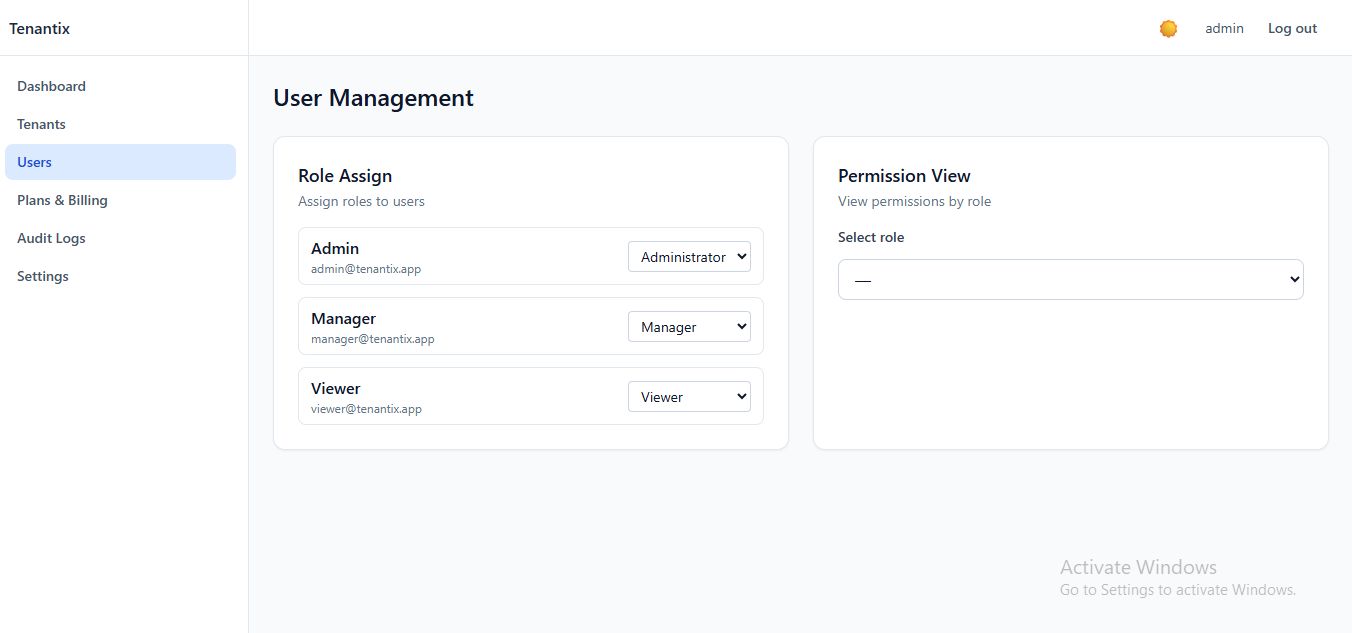Click the Tenantix logo text
Screen dimensions: 1352x633
[40, 29]
